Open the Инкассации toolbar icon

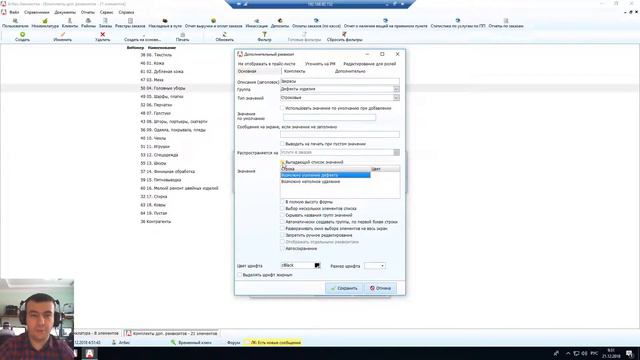click(257, 23)
